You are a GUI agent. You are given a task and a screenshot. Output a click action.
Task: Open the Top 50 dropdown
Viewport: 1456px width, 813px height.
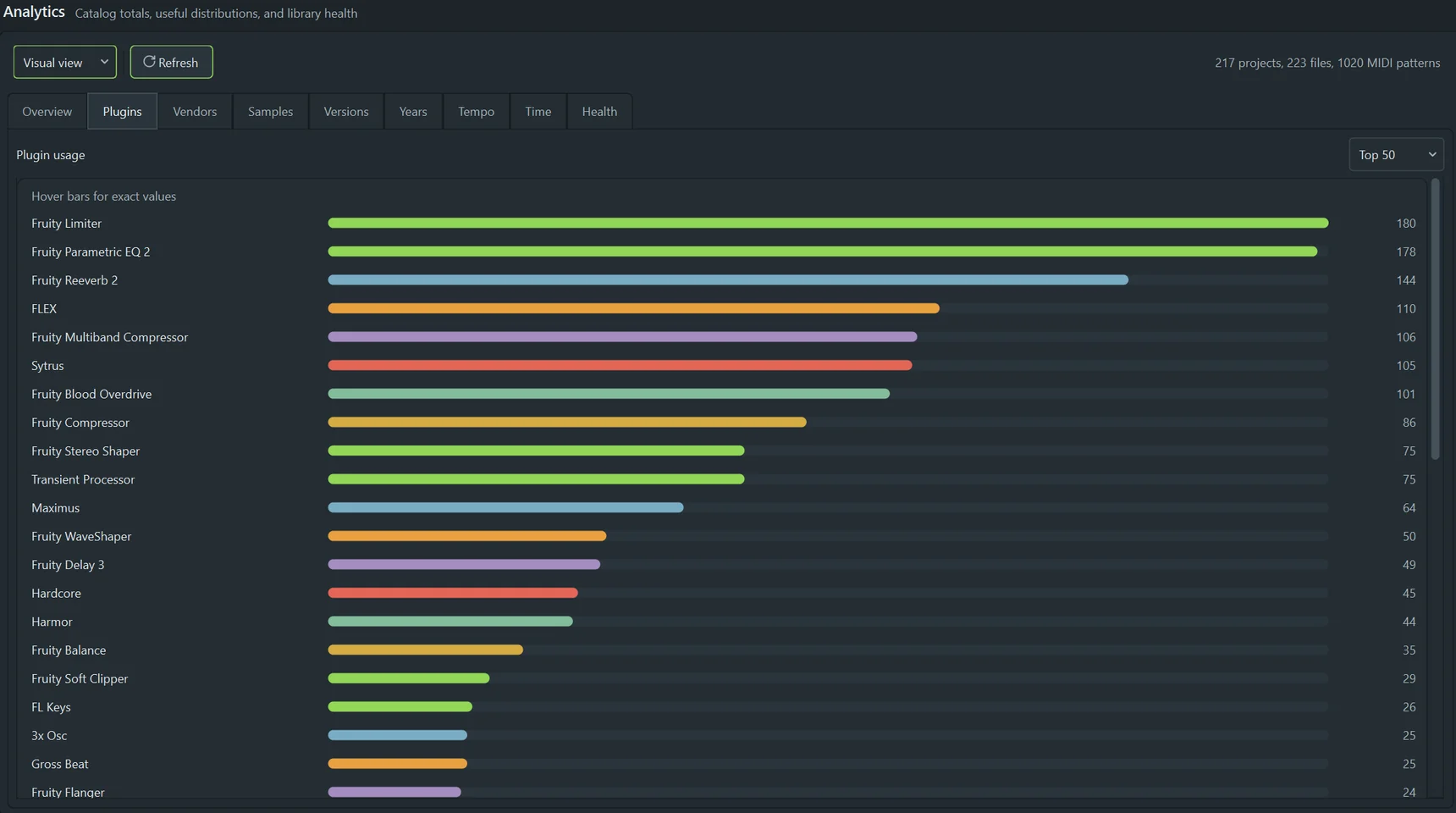click(1396, 154)
